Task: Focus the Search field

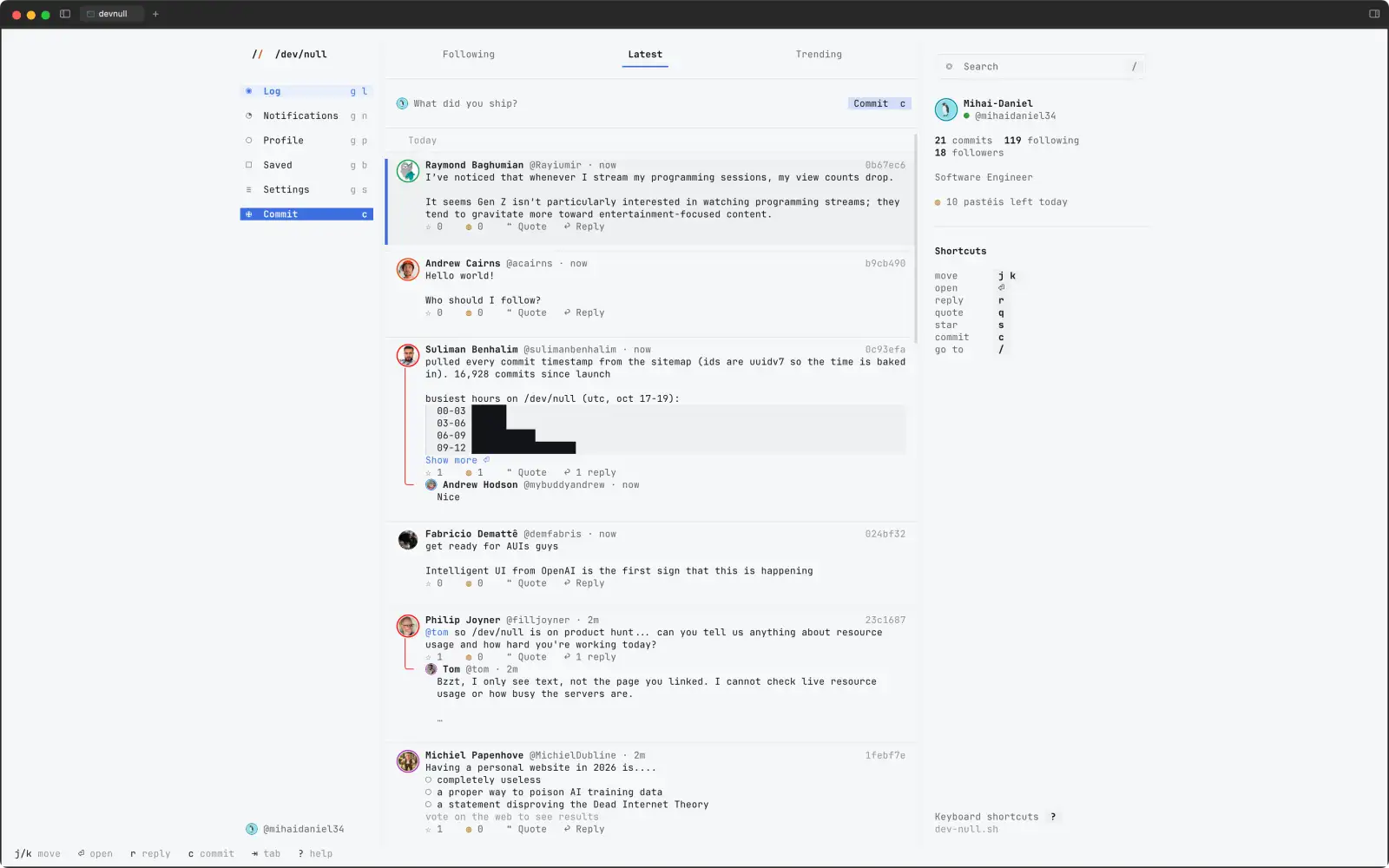Action: pyautogui.click(x=1041, y=67)
